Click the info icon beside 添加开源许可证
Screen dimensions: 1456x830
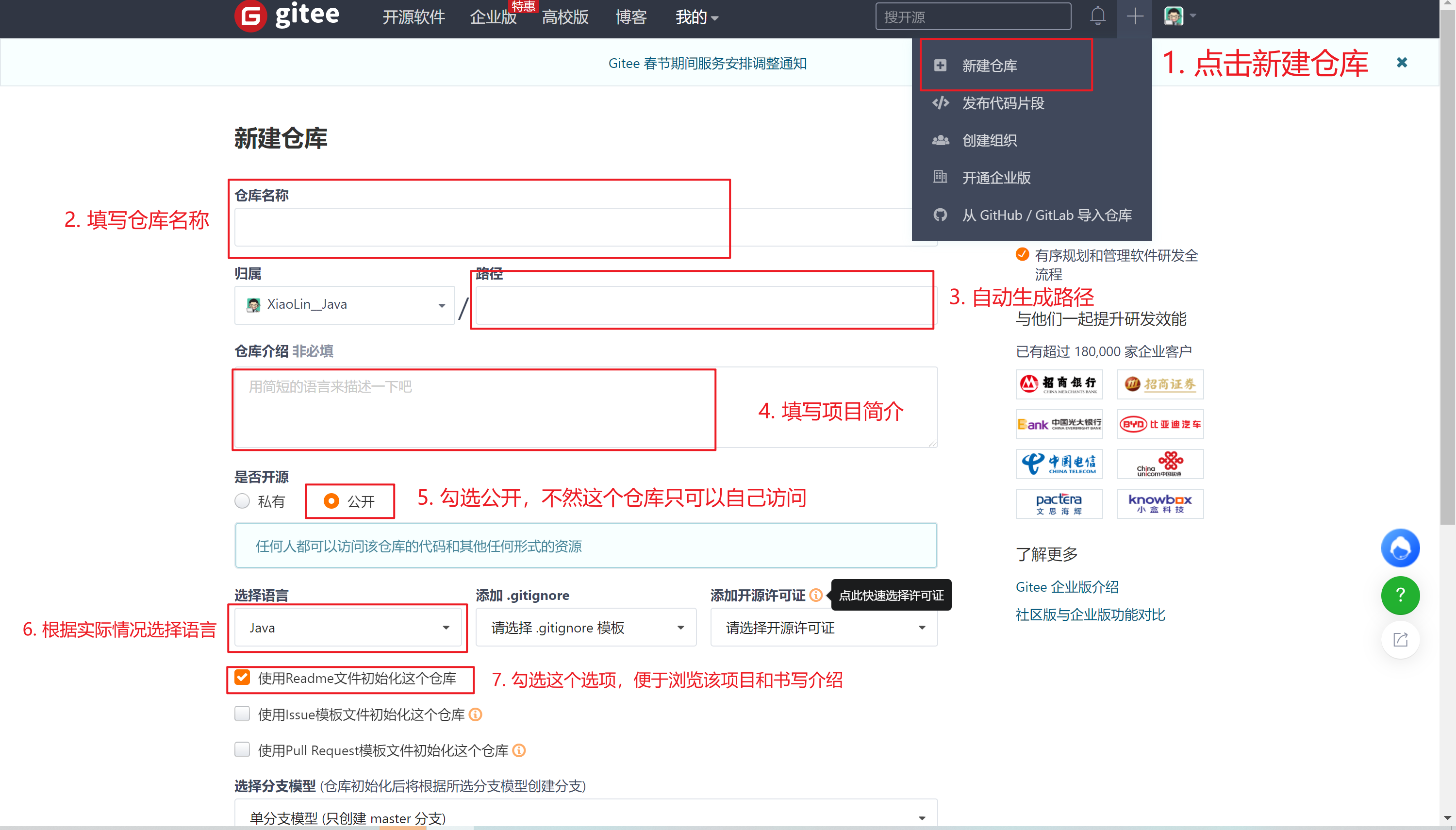click(817, 595)
